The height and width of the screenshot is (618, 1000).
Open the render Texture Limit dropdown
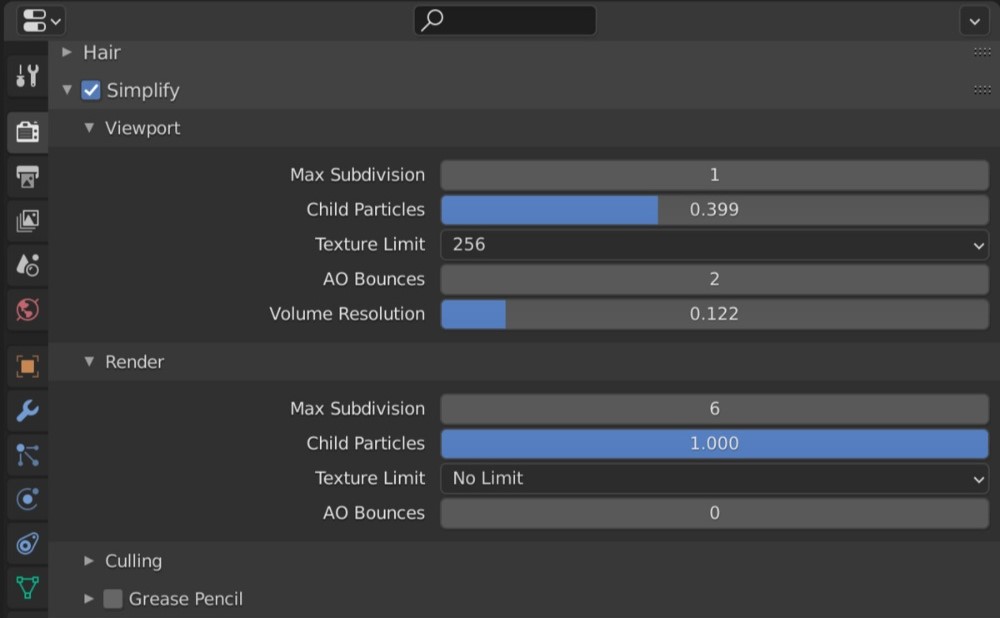(x=714, y=478)
